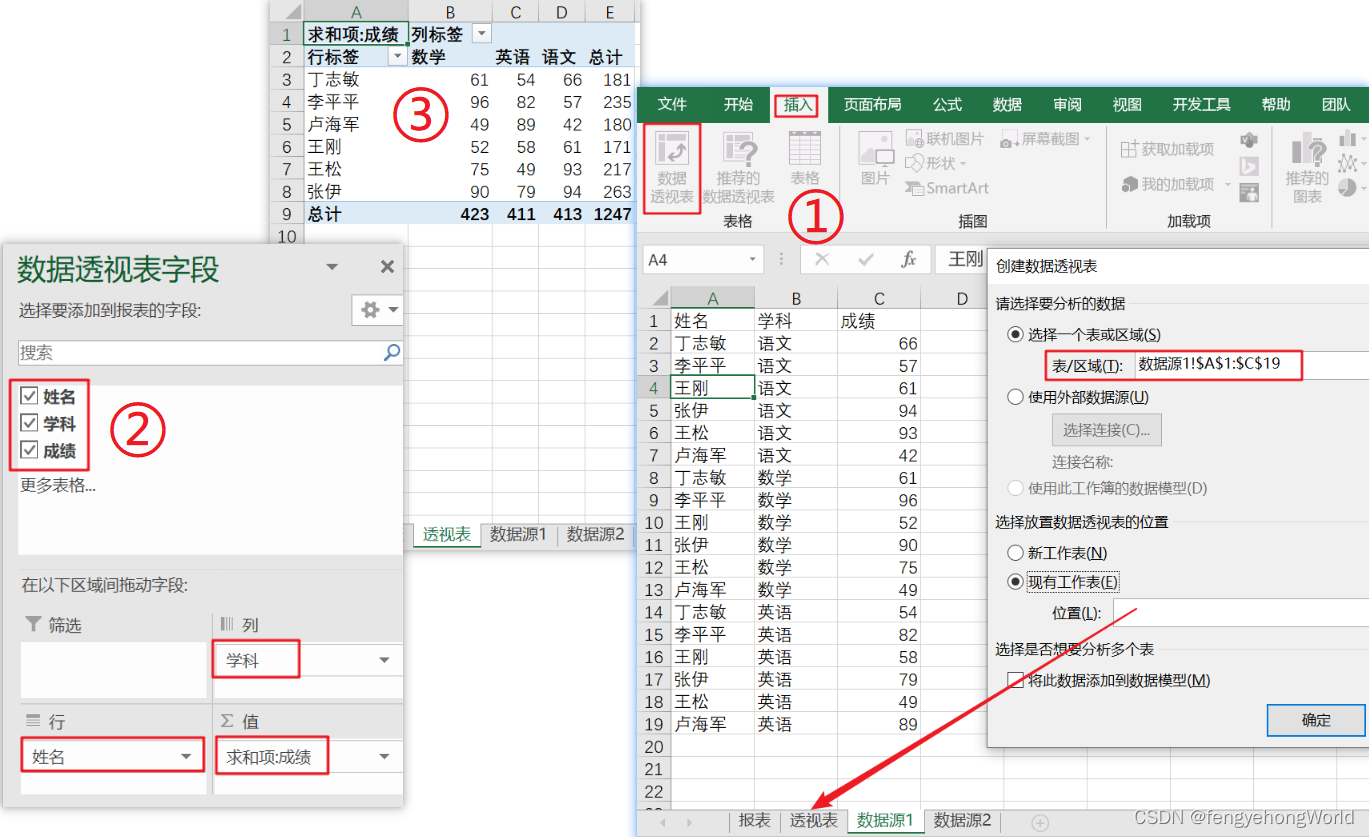Insert a SmartArt graphic
The height and width of the screenshot is (837, 1369).
pos(946,187)
